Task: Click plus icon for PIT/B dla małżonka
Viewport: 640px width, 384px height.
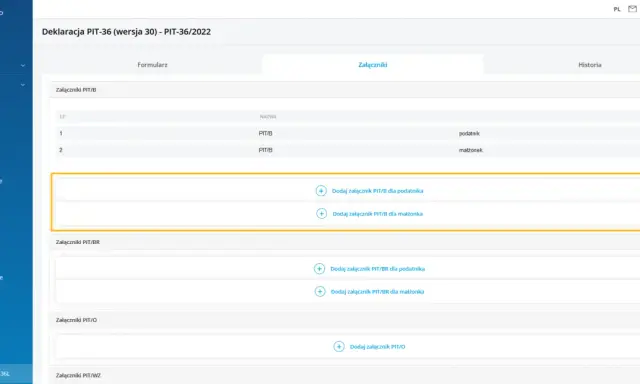Action: click(322, 213)
